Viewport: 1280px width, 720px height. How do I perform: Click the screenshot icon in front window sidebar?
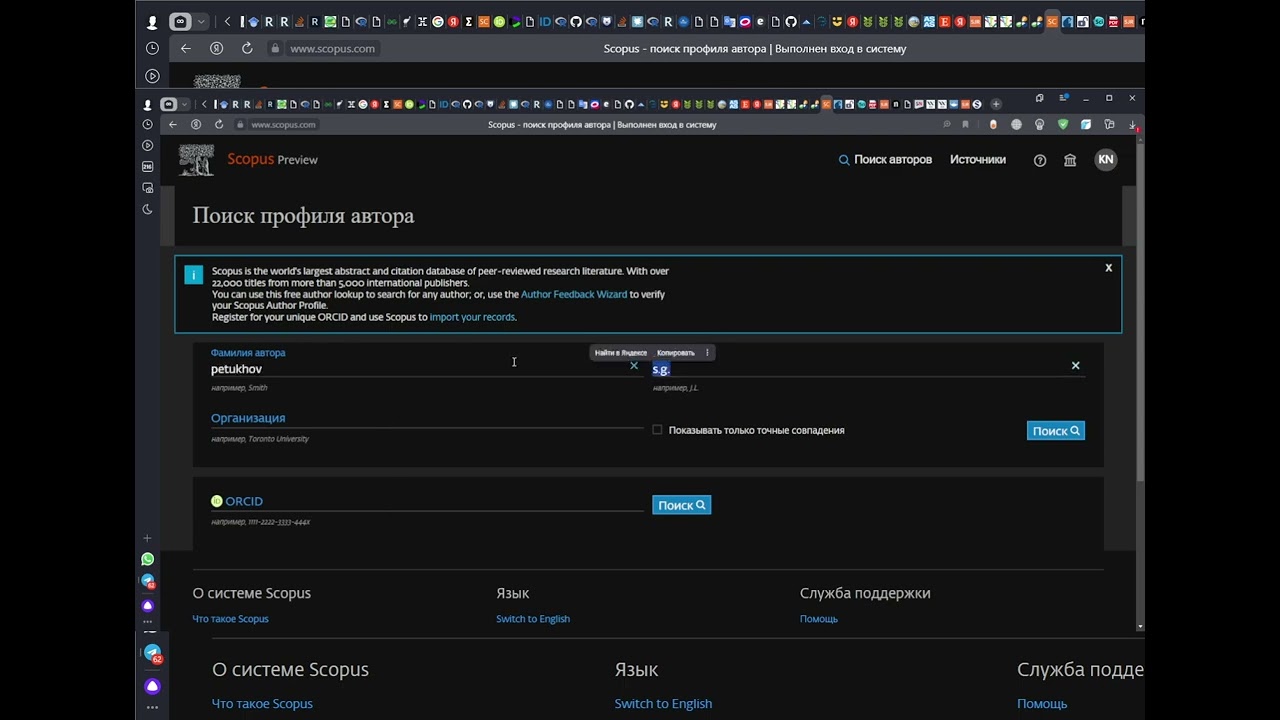click(x=148, y=188)
